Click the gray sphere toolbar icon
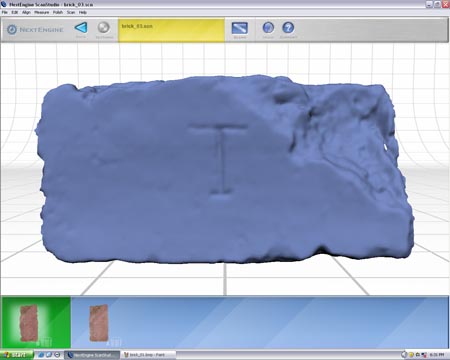 coord(104,27)
